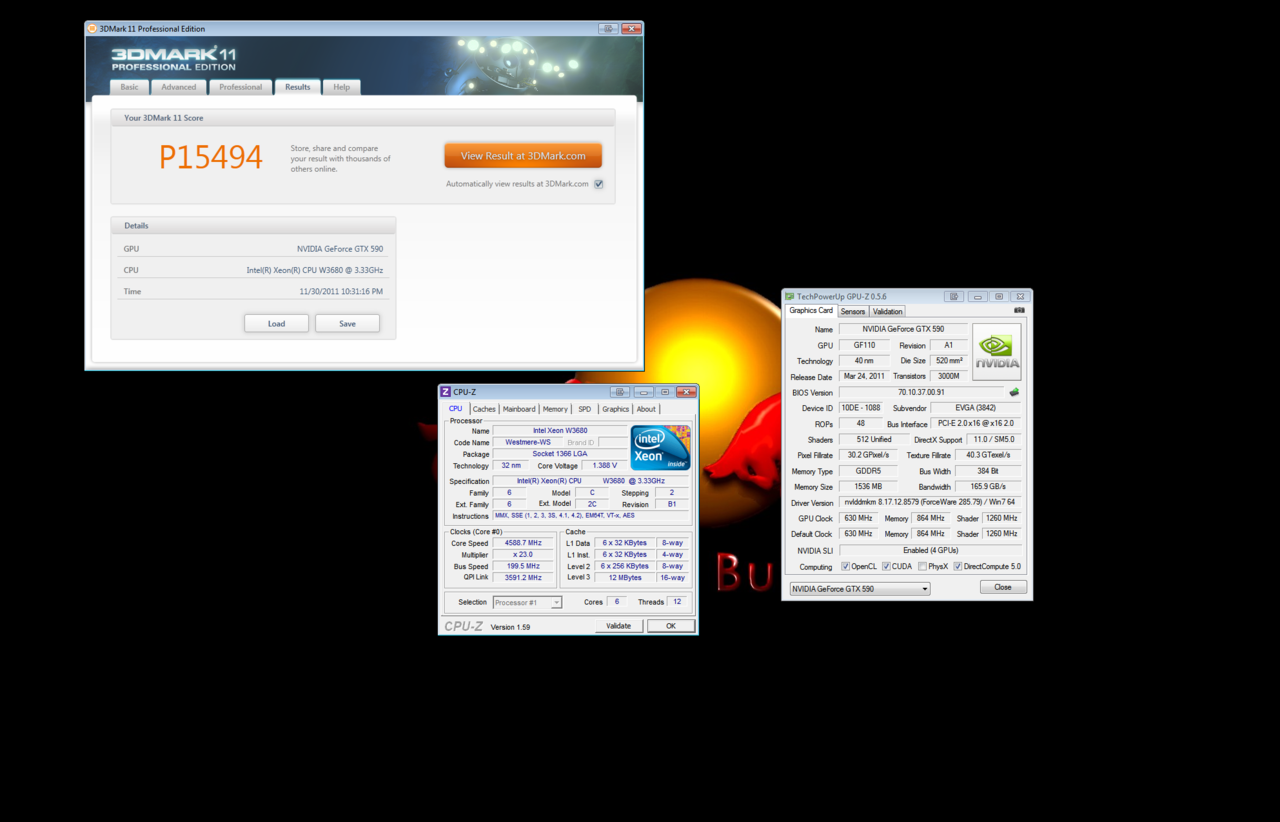Click the Validate button in CPU-Z
This screenshot has width=1280, height=822.
tap(619, 626)
